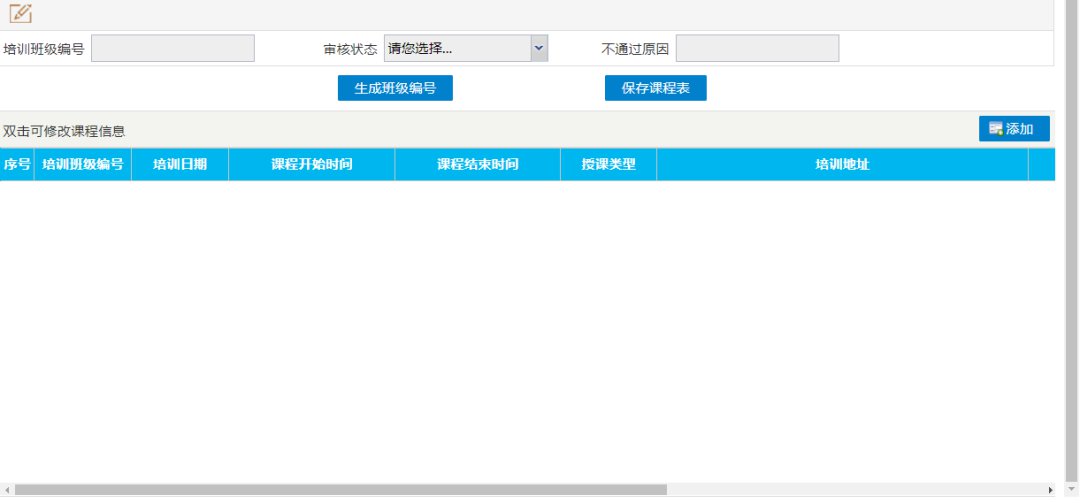Click the 双击可修改课程信息 hint text

click(64, 131)
